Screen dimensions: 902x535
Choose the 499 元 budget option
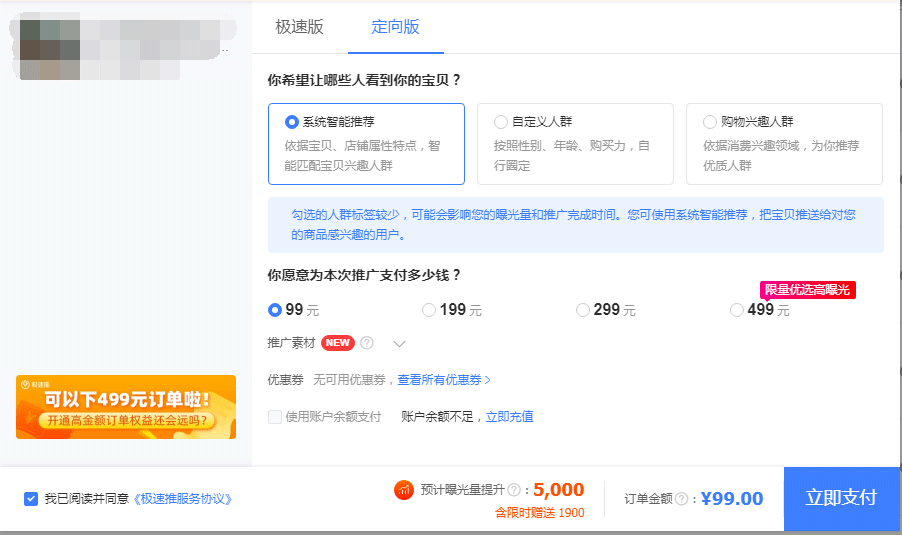coord(738,310)
